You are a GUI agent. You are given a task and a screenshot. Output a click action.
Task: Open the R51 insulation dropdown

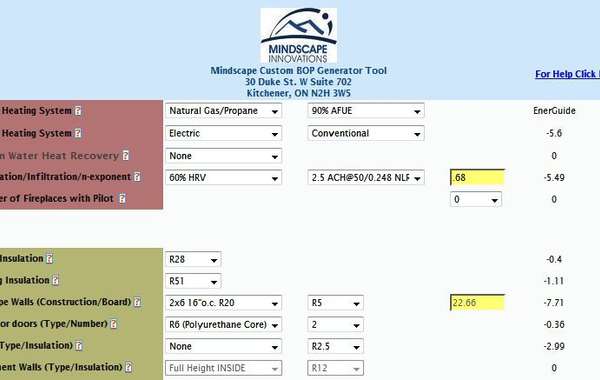pos(193,281)
